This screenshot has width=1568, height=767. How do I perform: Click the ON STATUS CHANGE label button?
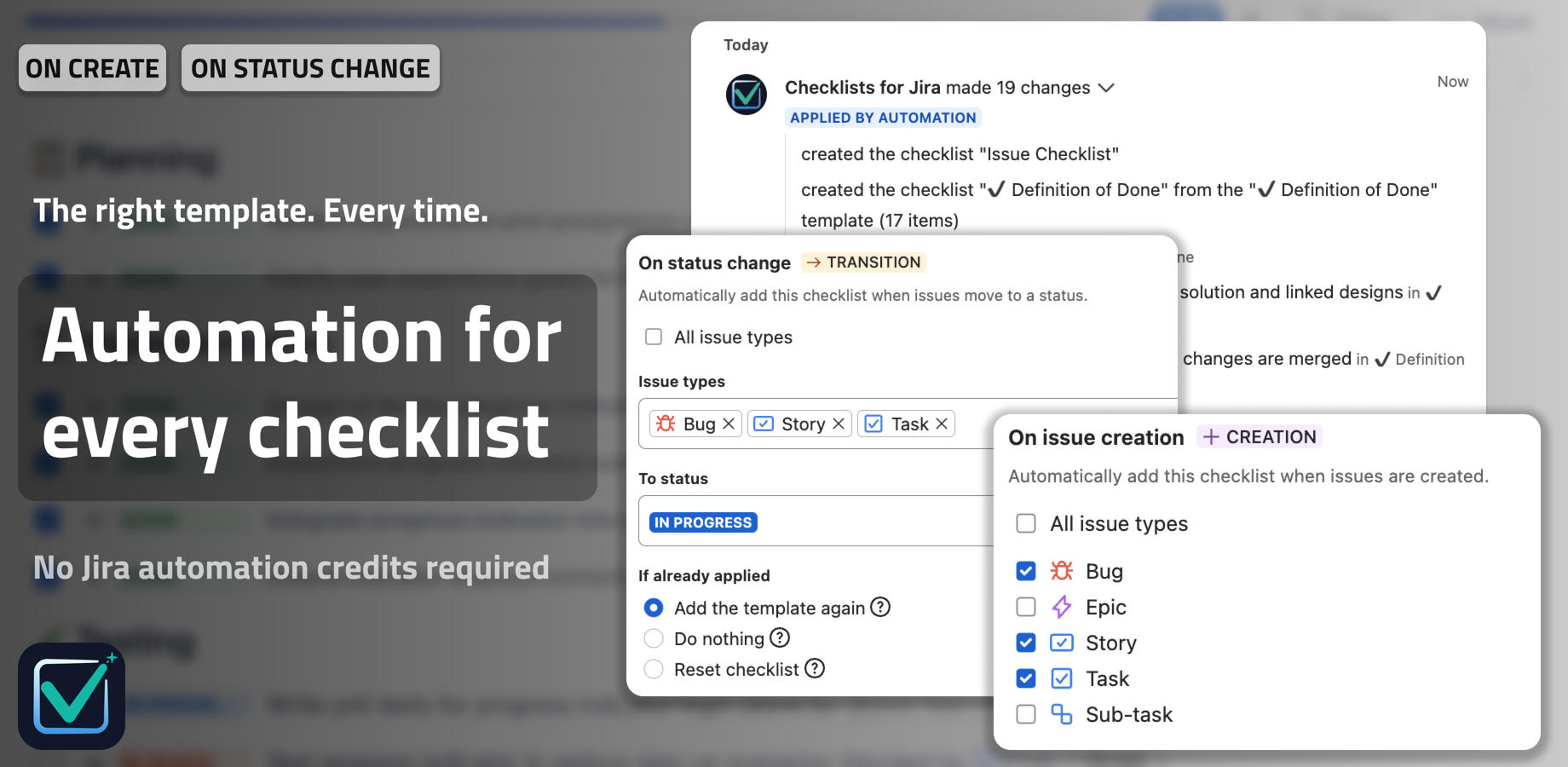coord(310,68)
